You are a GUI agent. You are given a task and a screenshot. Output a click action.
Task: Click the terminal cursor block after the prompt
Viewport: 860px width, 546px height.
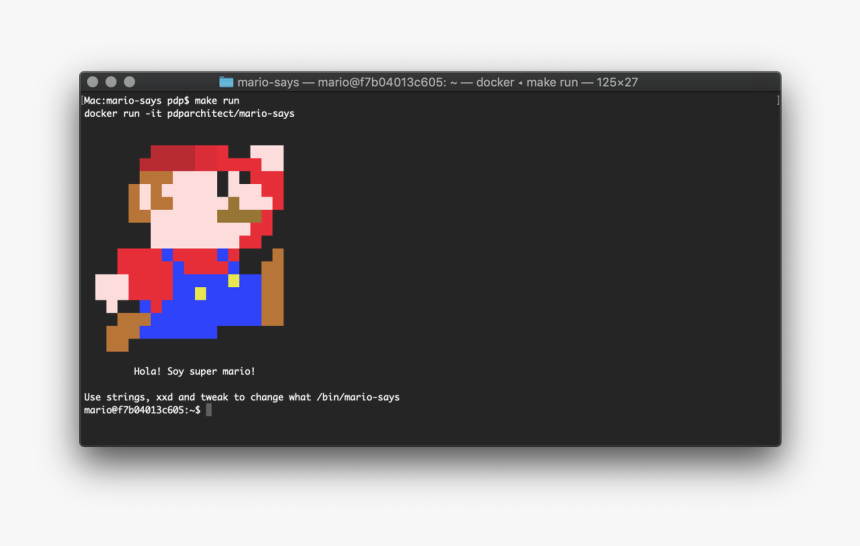(x=209, y=410)
